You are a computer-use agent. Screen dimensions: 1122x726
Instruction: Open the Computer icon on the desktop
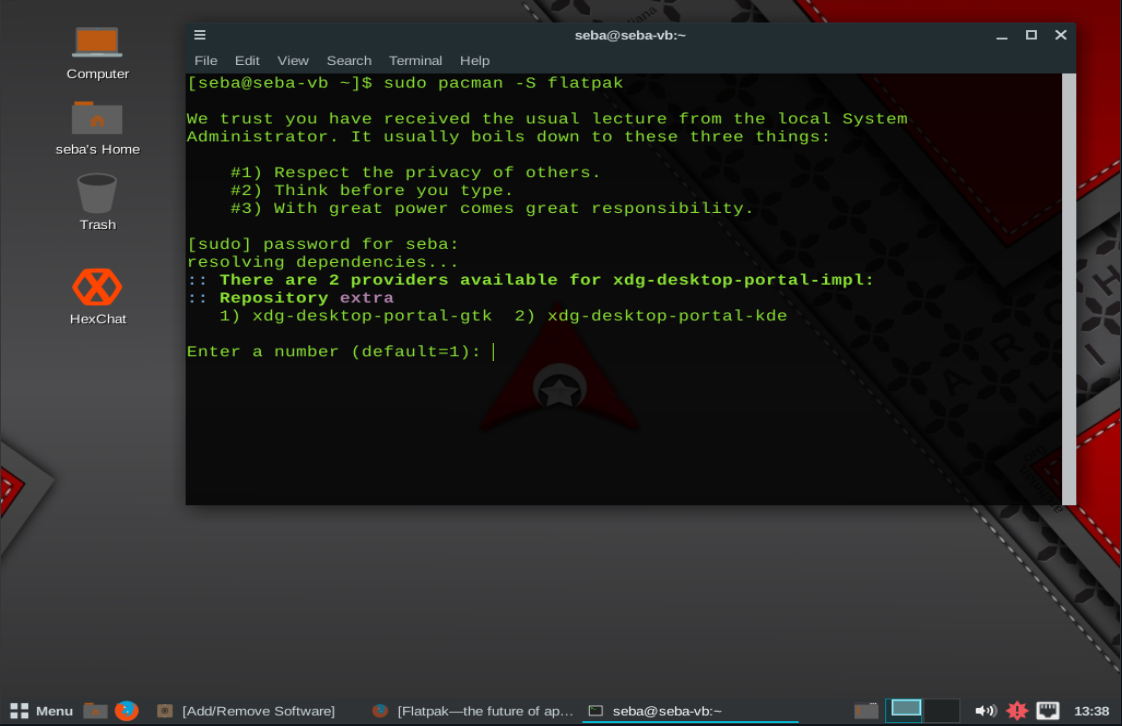point(97,45)
